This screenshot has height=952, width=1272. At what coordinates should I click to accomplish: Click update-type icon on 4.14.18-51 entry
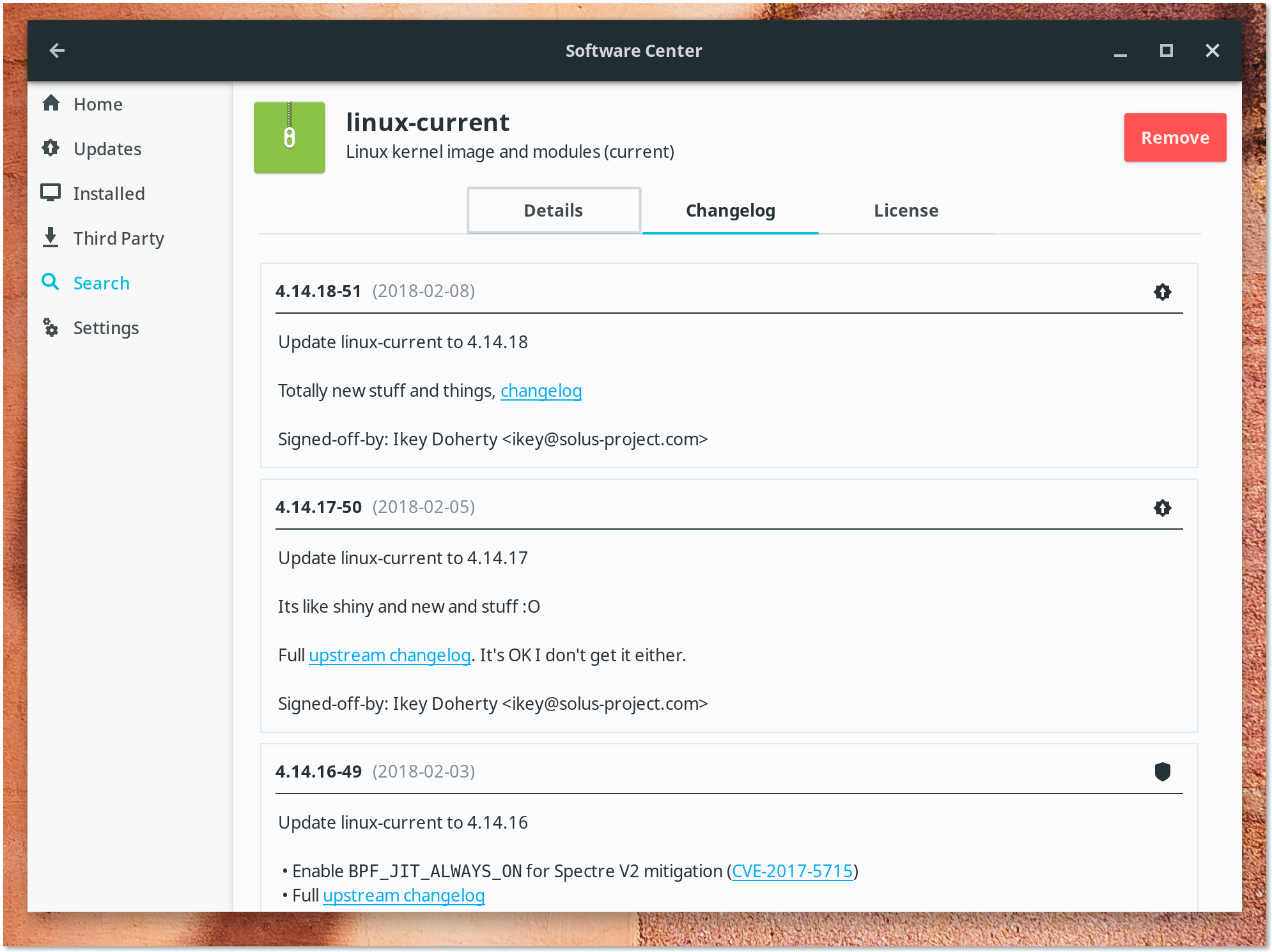[1162, 292]
